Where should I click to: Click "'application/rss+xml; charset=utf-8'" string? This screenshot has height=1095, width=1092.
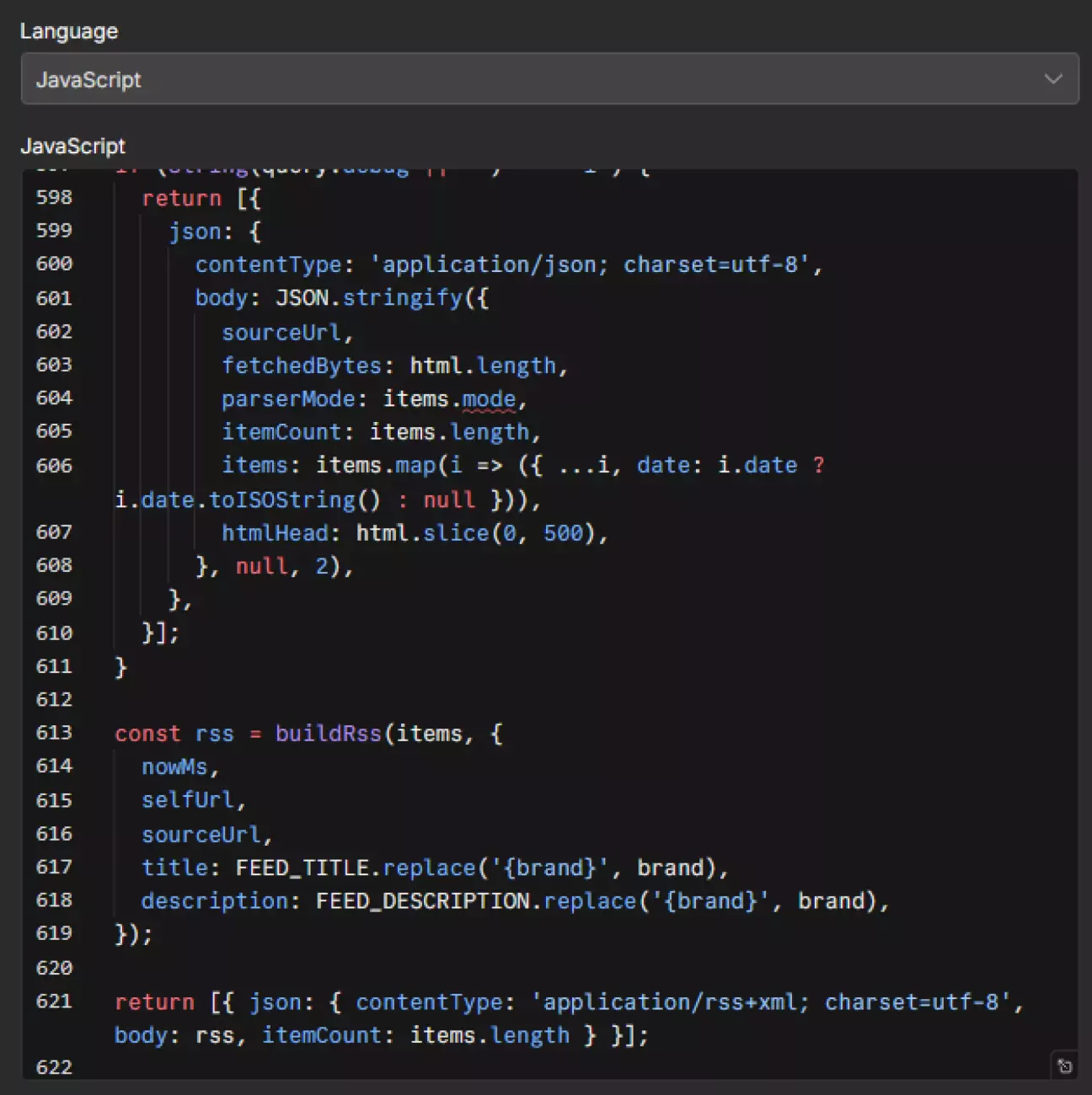coord(770,1002)
